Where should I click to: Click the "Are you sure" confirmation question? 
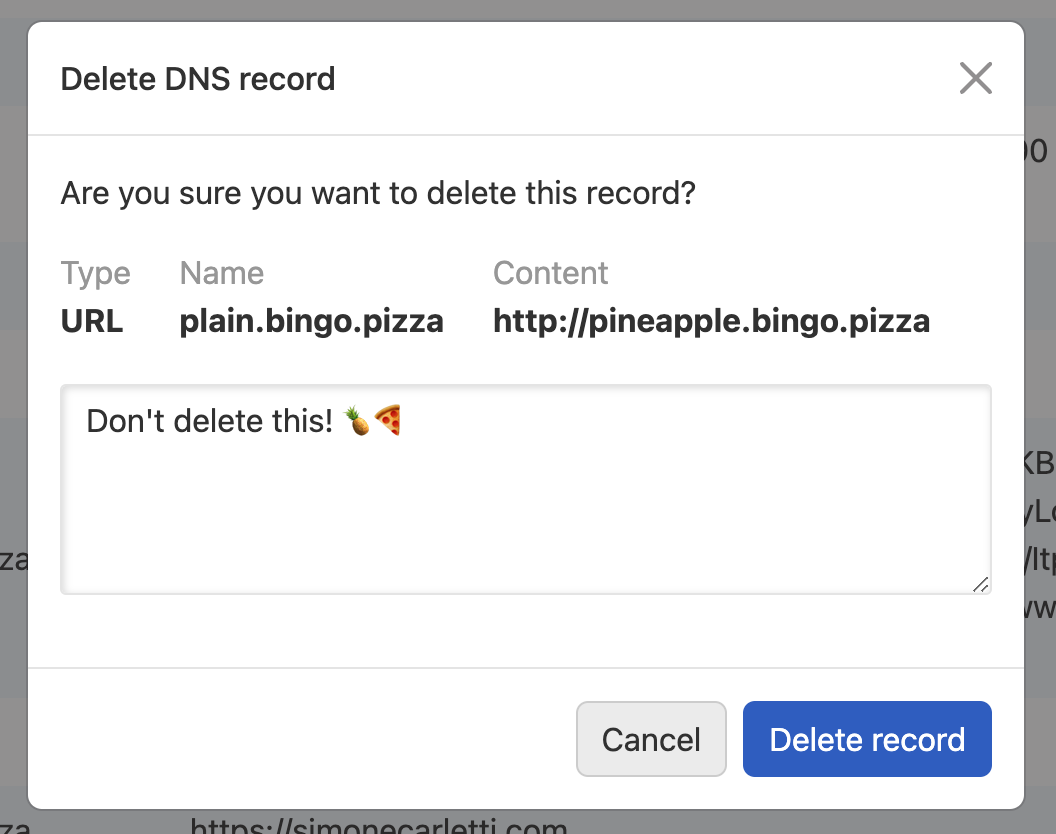point(377,192)
